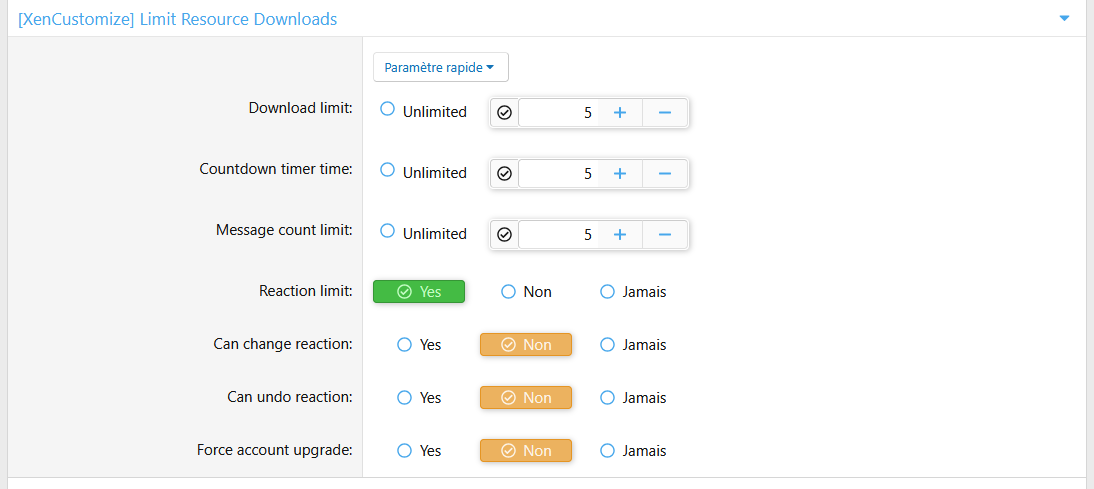Click minus icon for Countdown timer time
Screen dimensions: 1094x489
point(664,174)
